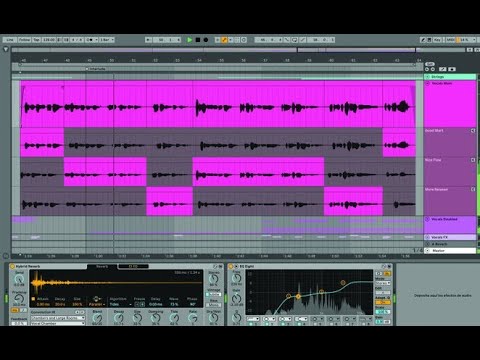Click the Hybrid Reverb Blend knob
The width and height of the screenshot is (480, 360).
tap(97, 318)
